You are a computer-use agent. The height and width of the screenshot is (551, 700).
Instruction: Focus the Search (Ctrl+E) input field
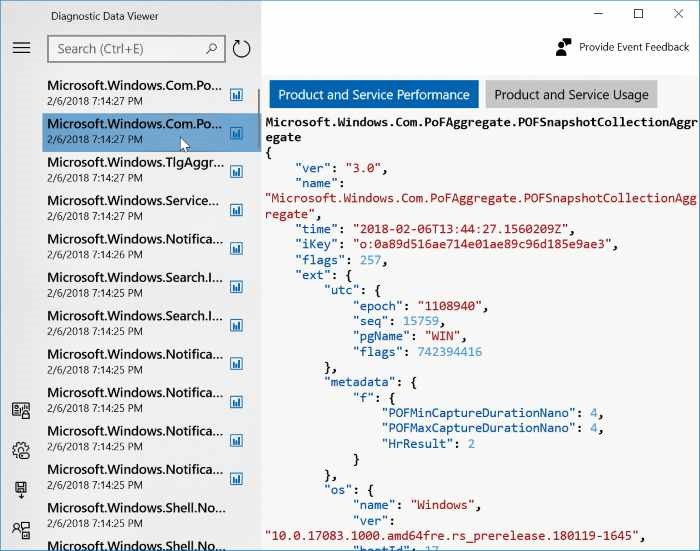pos(128,48)
